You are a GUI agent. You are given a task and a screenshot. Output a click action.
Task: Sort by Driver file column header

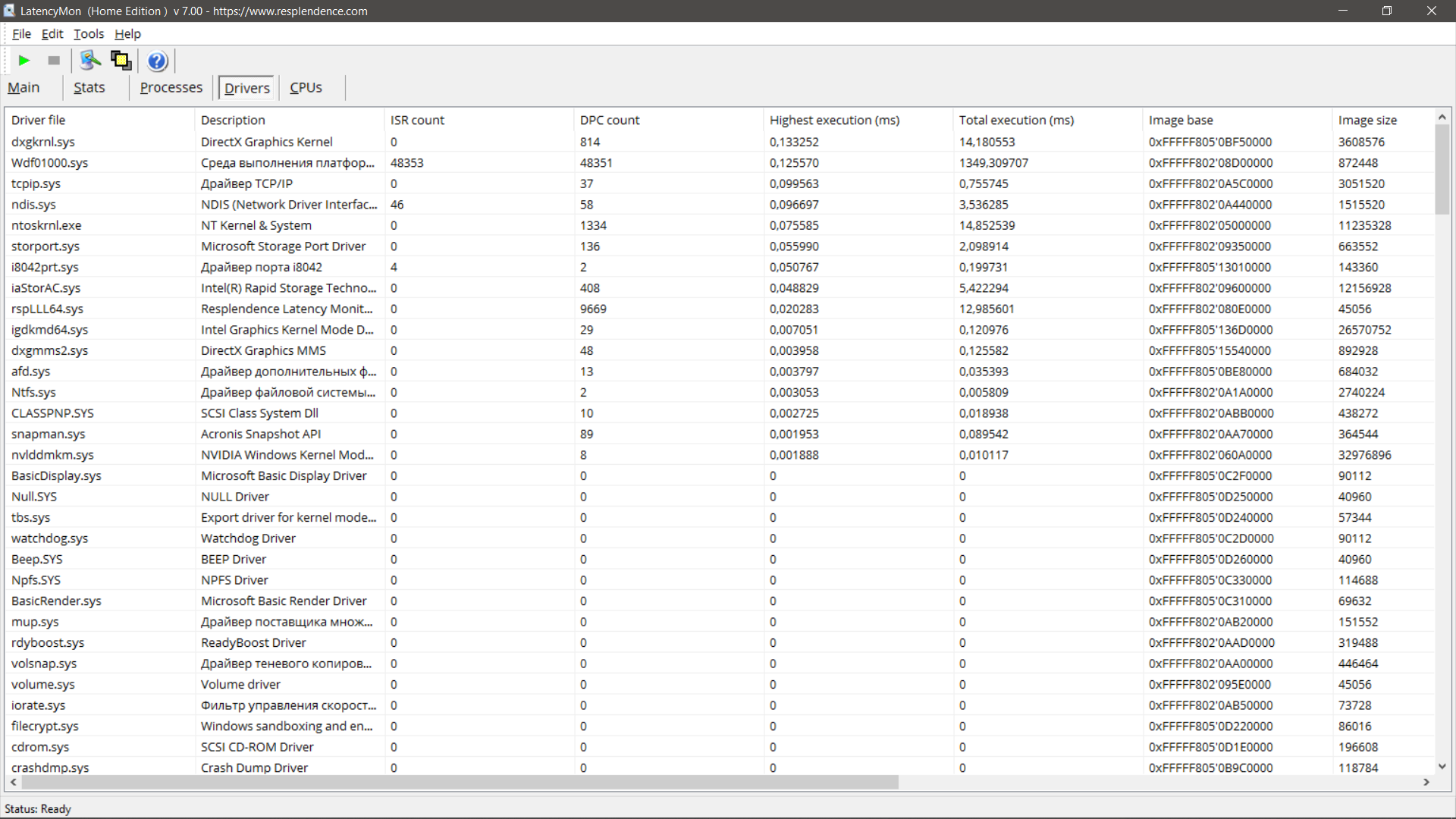click(x=38, y=120)
